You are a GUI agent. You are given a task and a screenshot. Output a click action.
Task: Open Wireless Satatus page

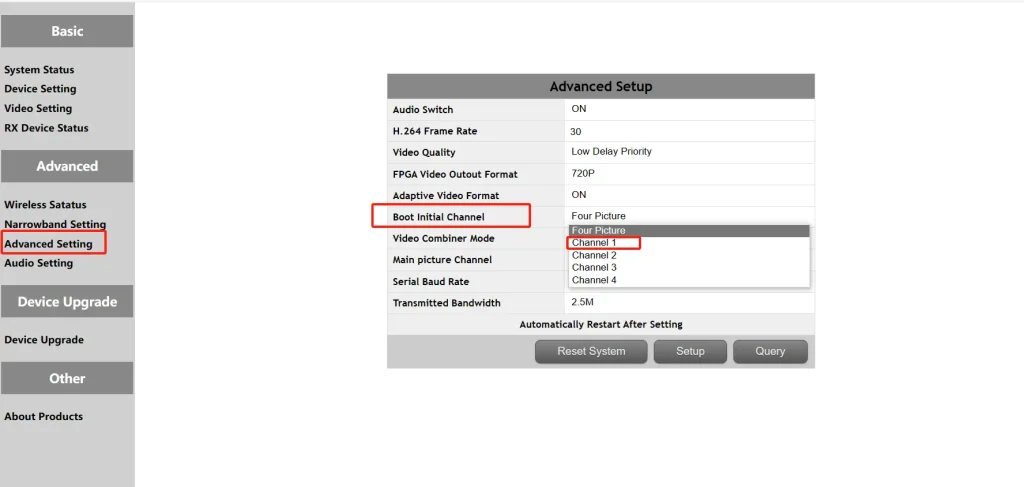coord(45,205)
